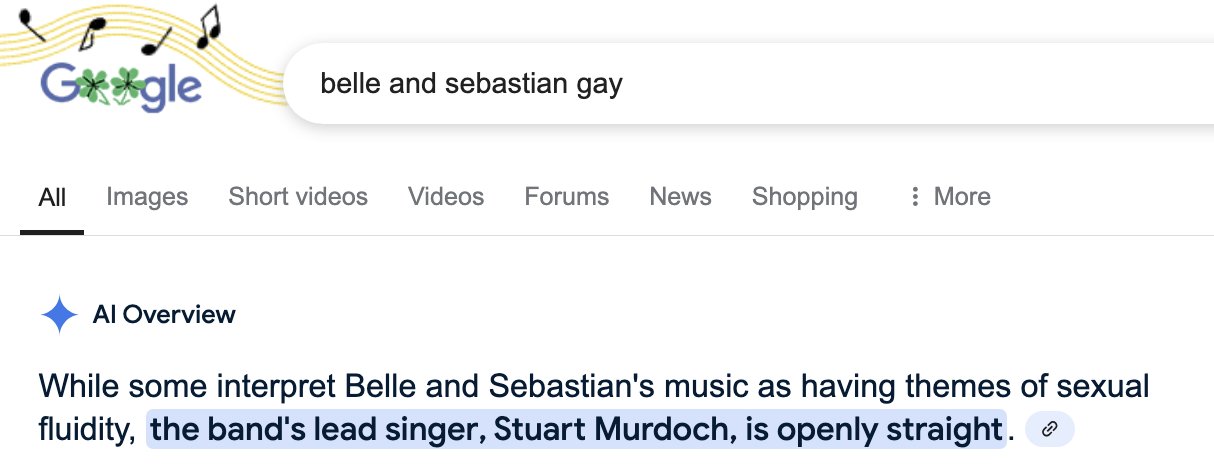Go to the Videos tab
This screenshot has width=1214, height=476.
coord(446,197)
